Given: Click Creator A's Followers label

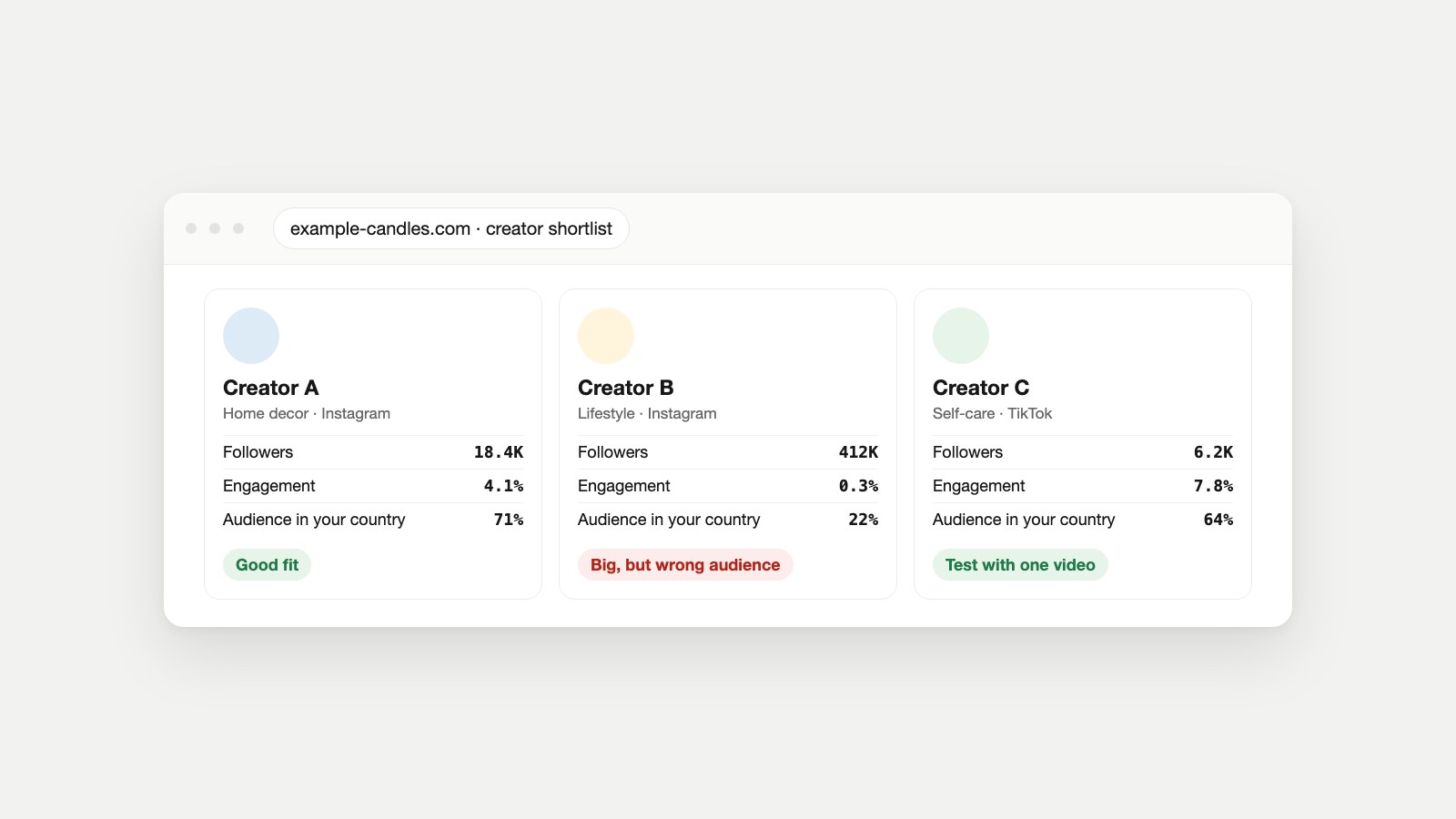Looking at the screenshot, I should click(258, 452).
